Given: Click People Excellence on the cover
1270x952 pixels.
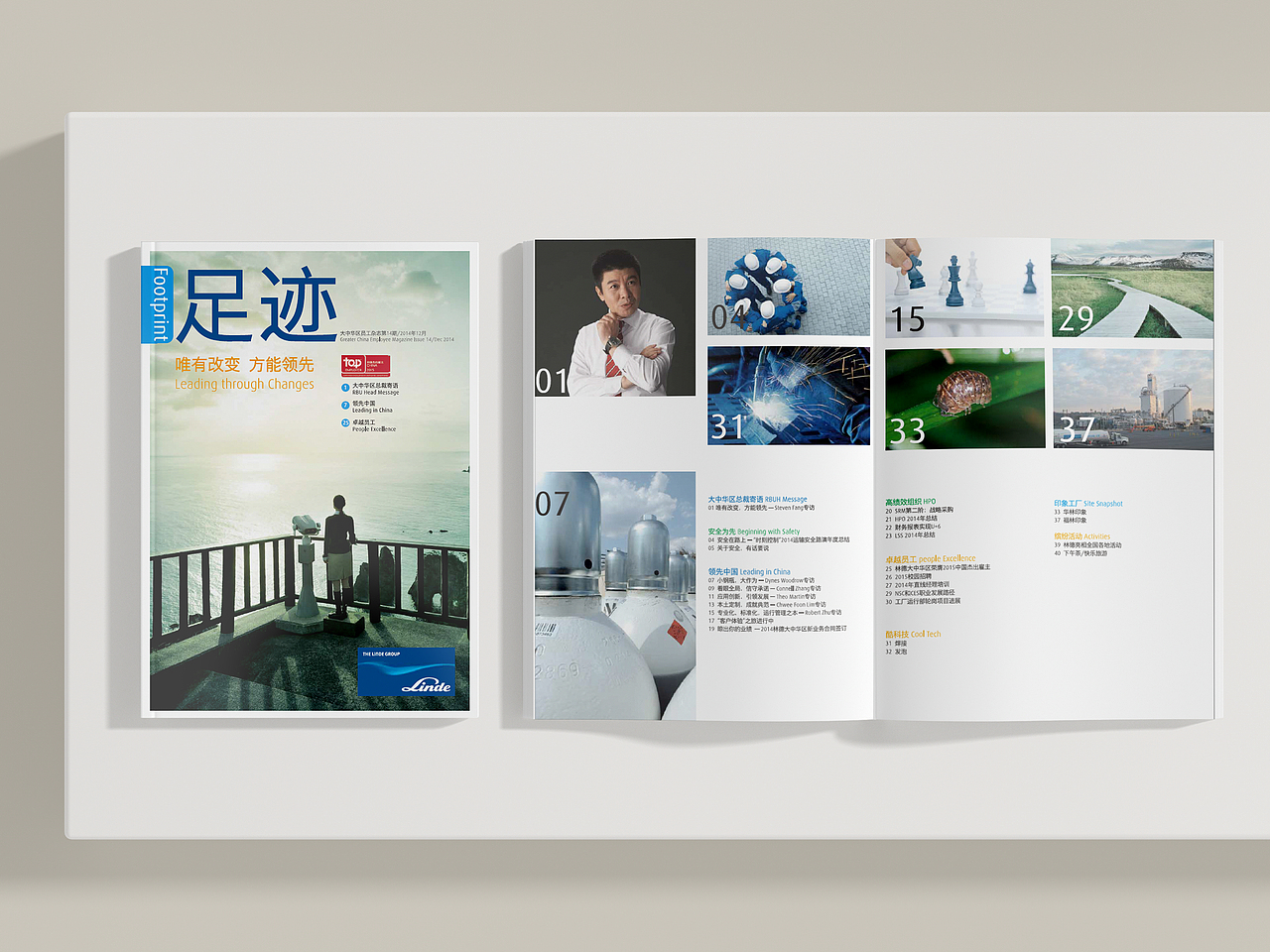Looking at the screenshot, I should pos(374,429).
